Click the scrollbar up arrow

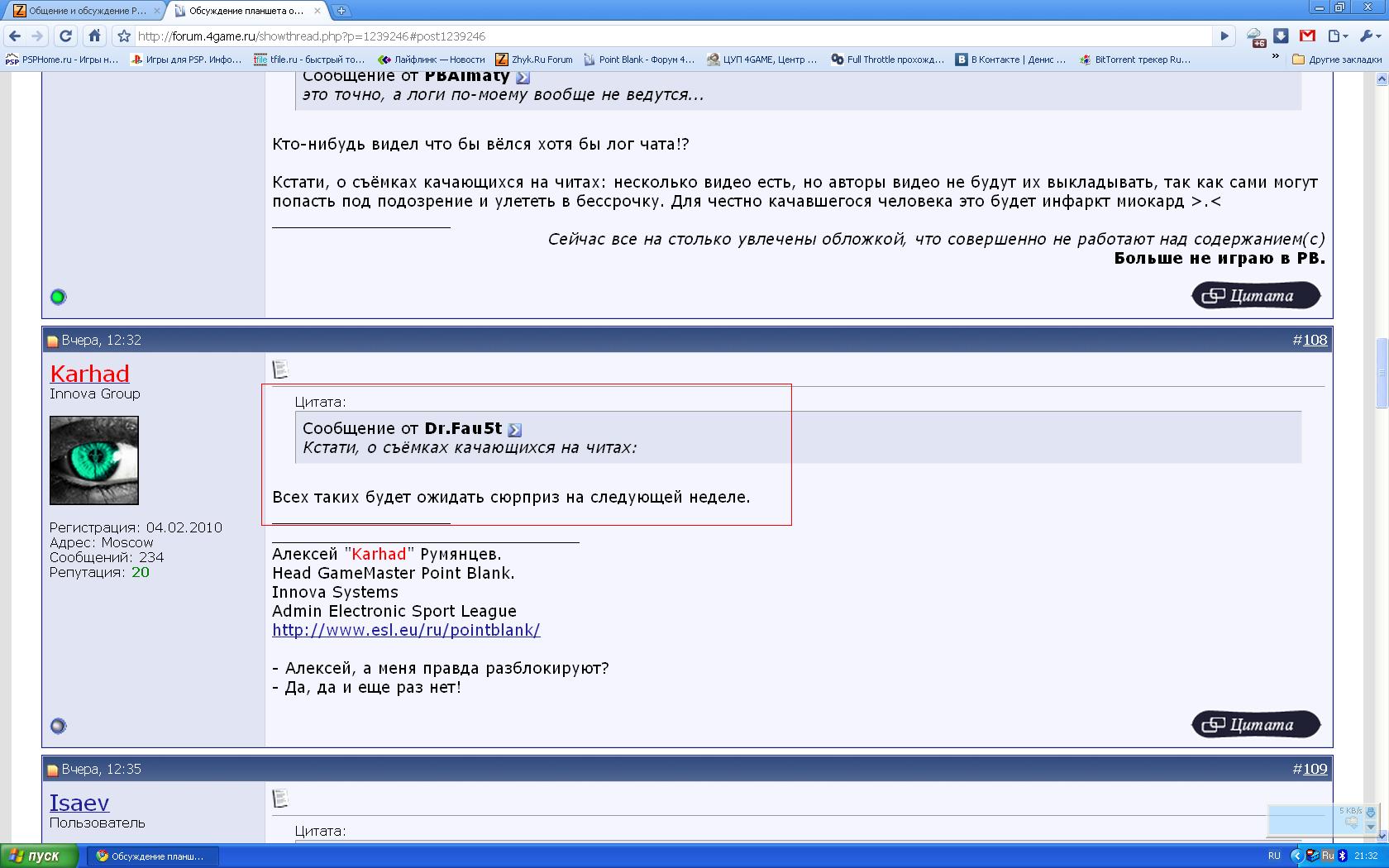tap(1381, 79)
